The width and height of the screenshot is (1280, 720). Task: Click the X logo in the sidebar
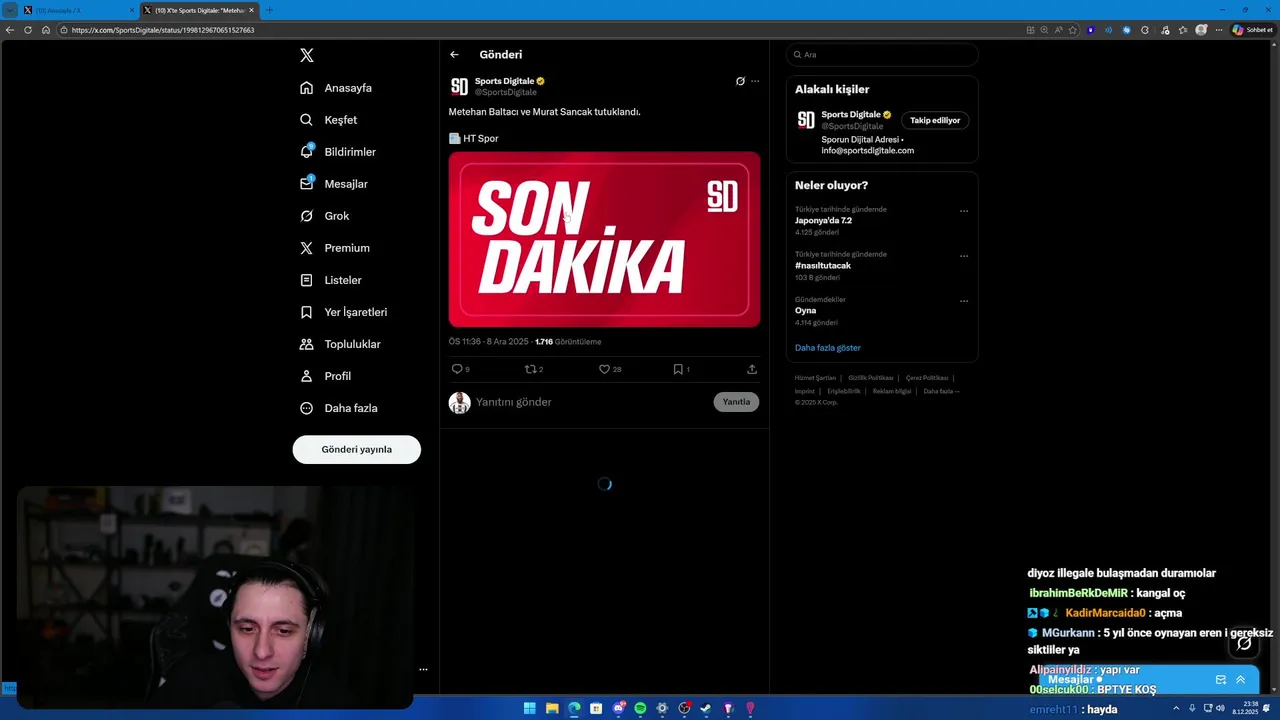[307, 55]
